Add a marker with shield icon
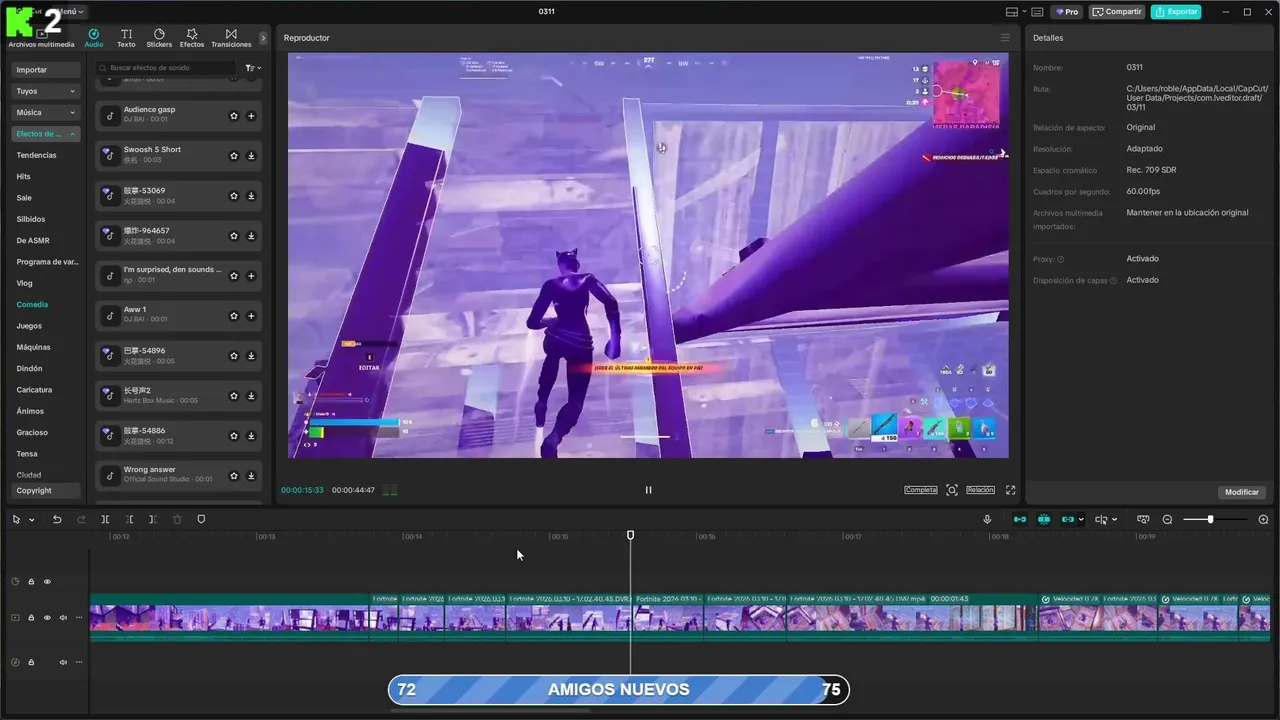The image size is (1280, 720). (201, 519)
